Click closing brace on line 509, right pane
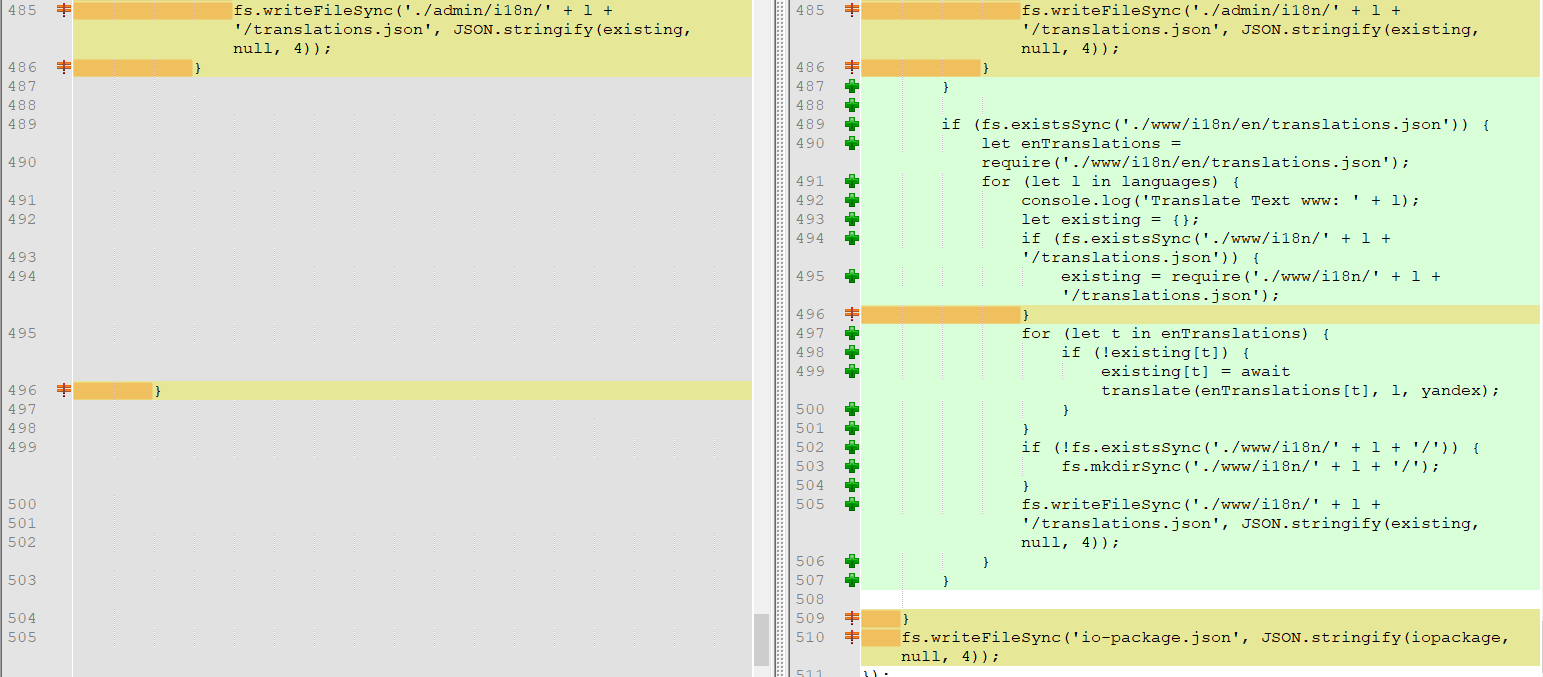Screen dimensions: 1543x677 pos(906,618)
